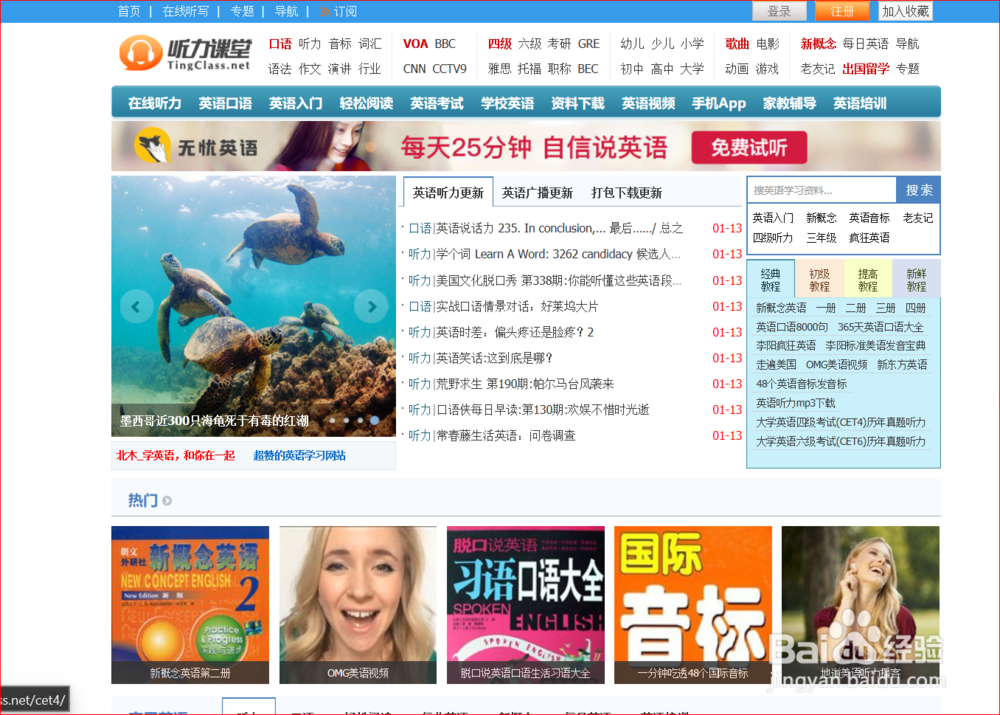Click the circular arrow icon next to 热门

point(166,501)
